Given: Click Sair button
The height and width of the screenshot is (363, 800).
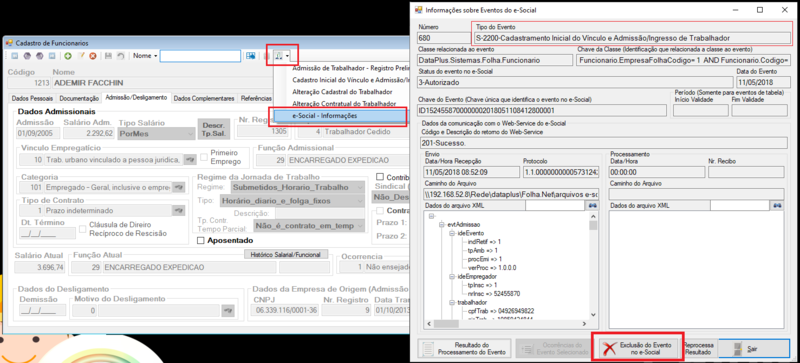Looking at the screenshot, I should tap(755, 349).
